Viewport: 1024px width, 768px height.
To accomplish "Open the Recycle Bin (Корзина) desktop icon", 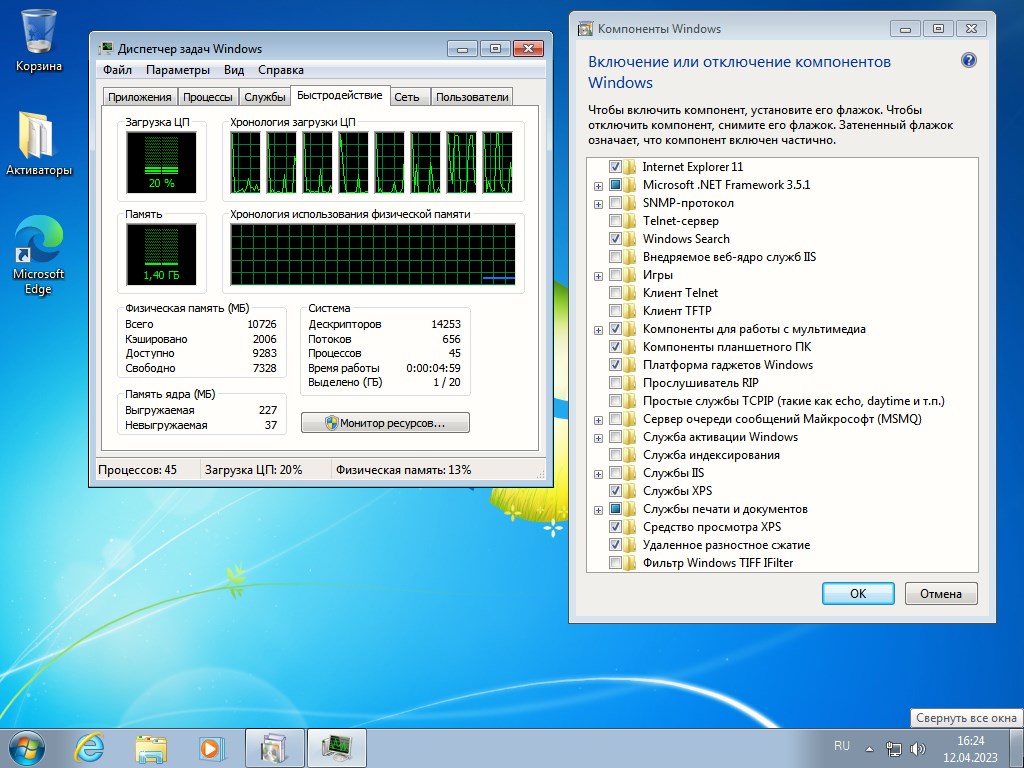I will (x=39, y=40).
